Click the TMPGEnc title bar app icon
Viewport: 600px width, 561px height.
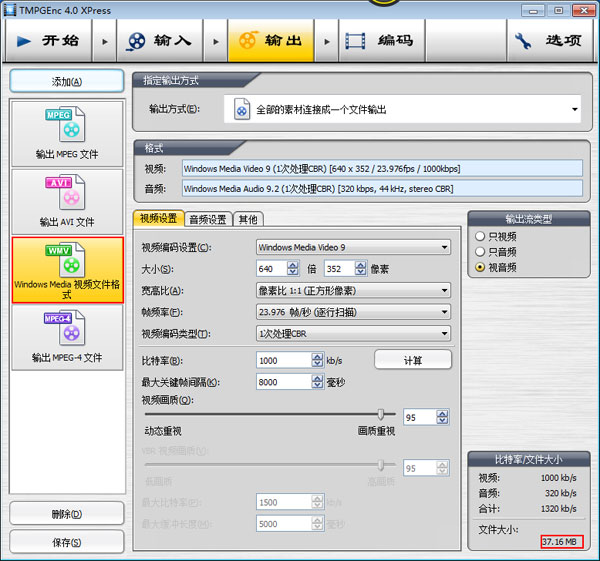9,10
